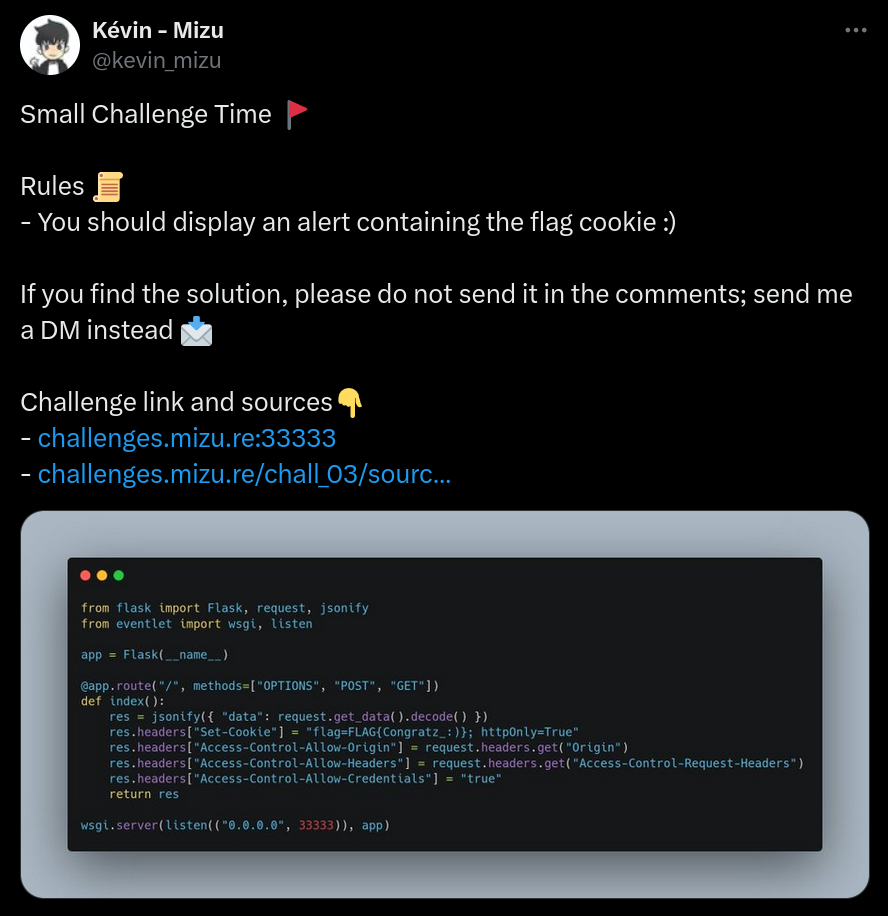
Task: Click Kévin's profile avatar picture
Action: click(x=49, y=44)
